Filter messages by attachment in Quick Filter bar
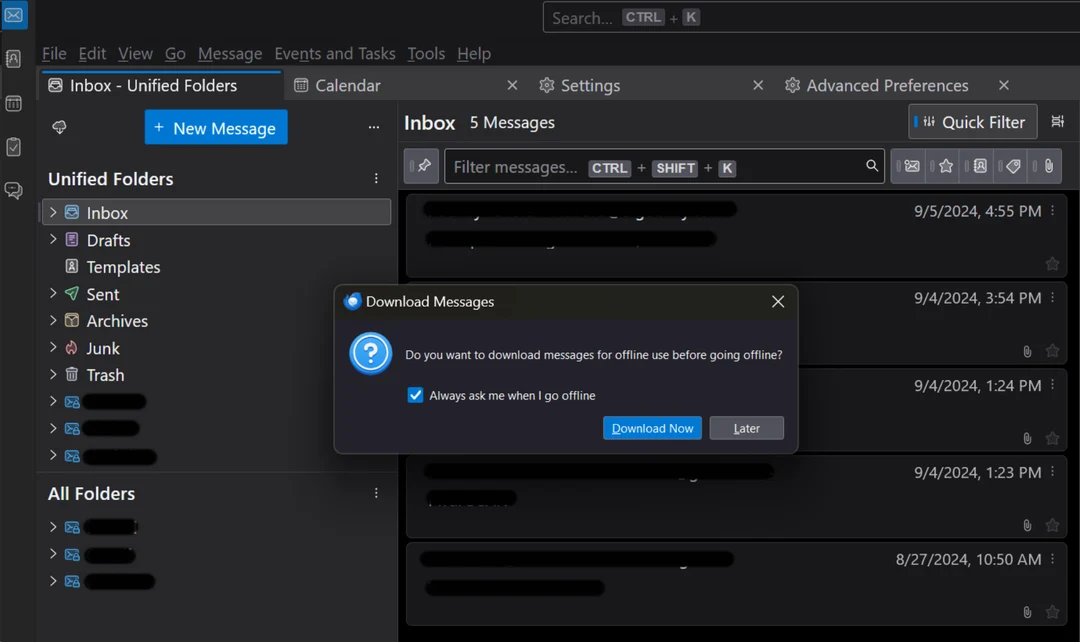 pos(1046,166)
